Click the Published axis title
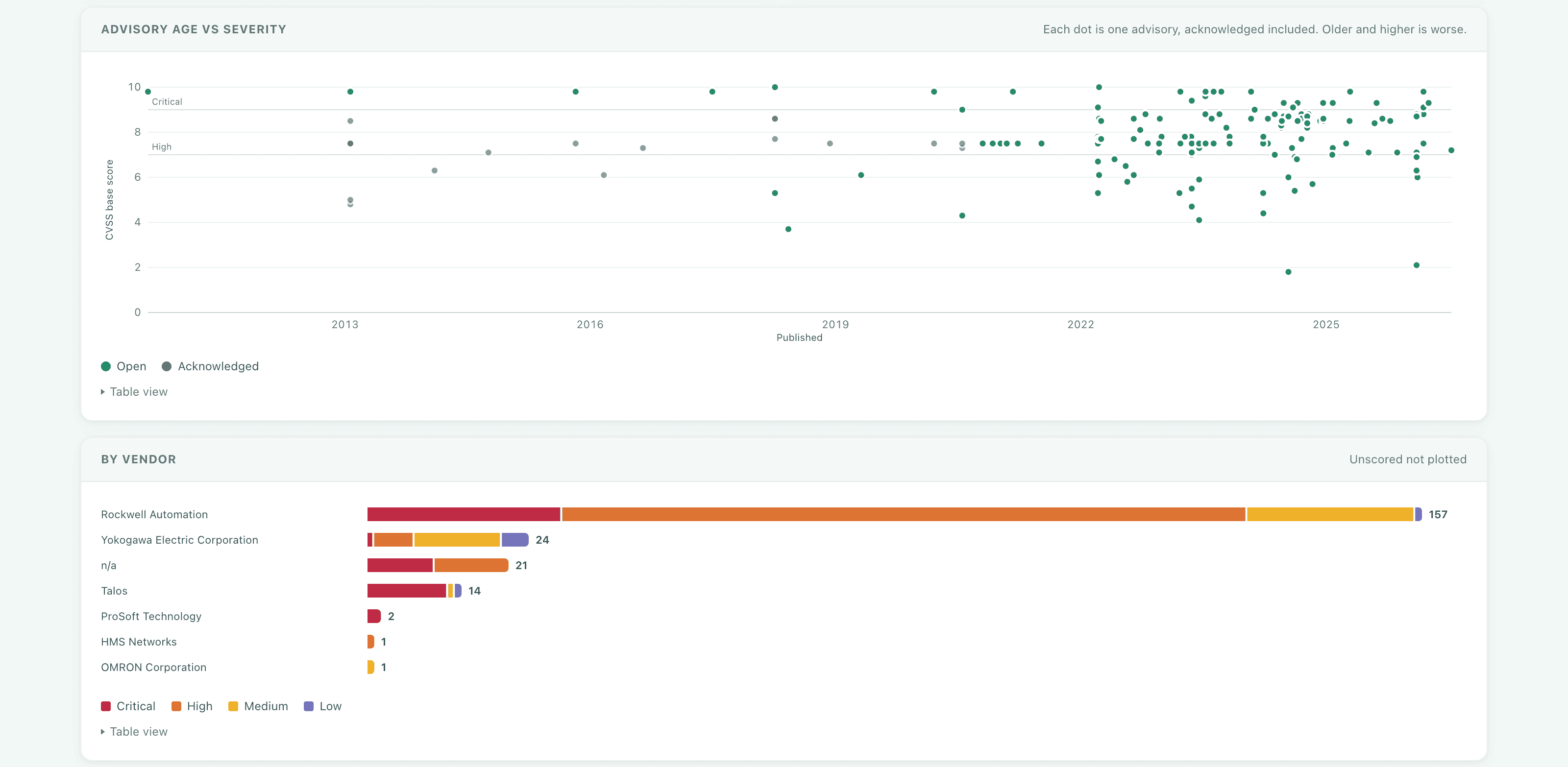The height and width of the screenshot is (767, 1568). pyautogui.click(x=799, y=337)
